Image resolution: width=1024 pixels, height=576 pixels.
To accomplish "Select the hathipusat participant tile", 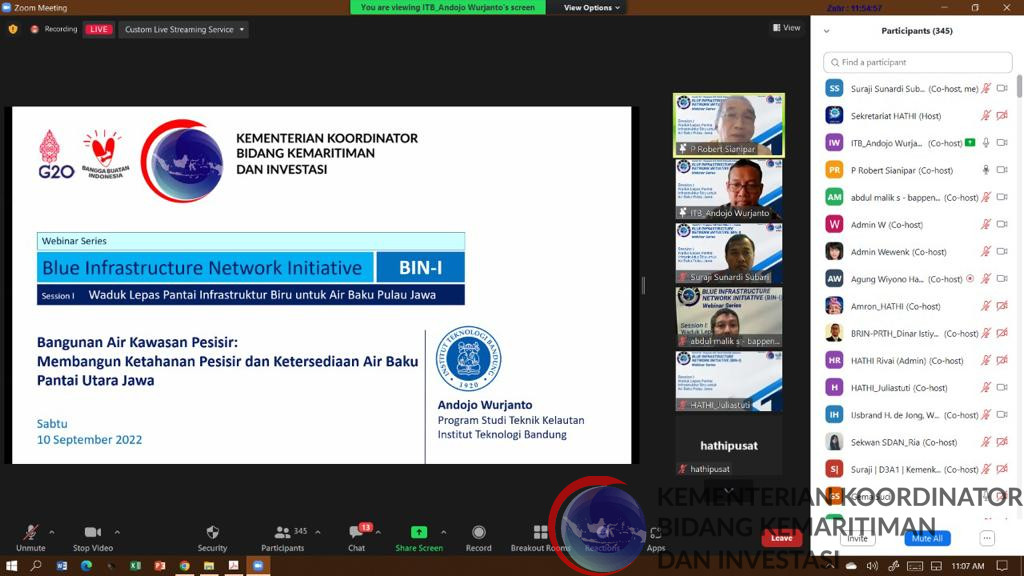I will coord(729,445).
